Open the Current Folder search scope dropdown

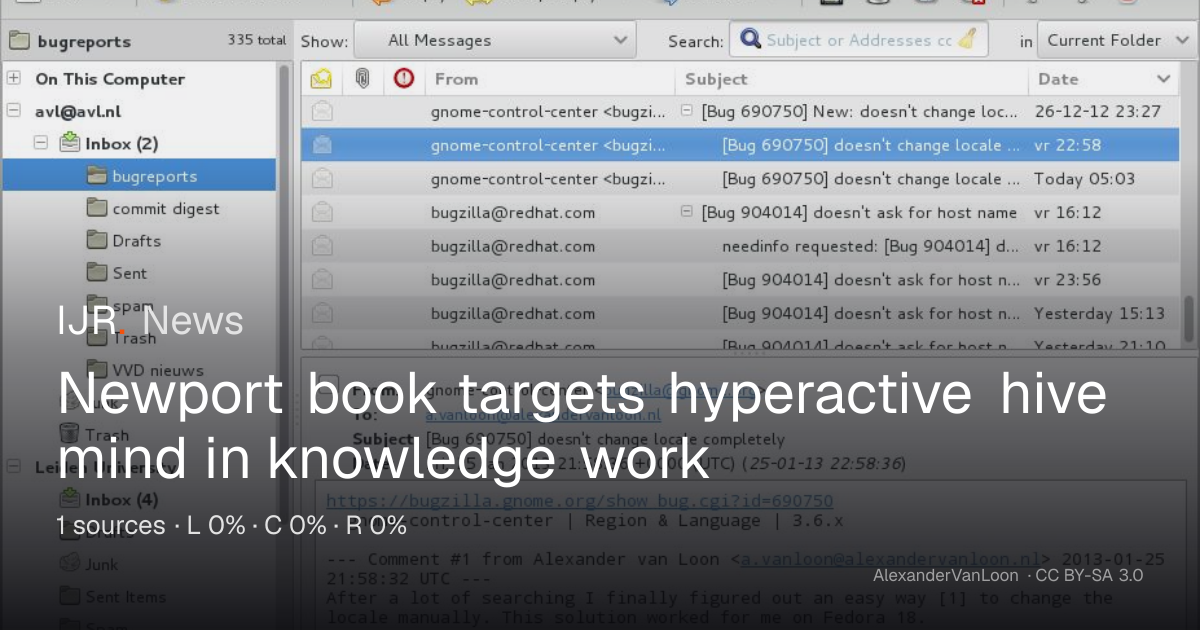pos(1113,40)
